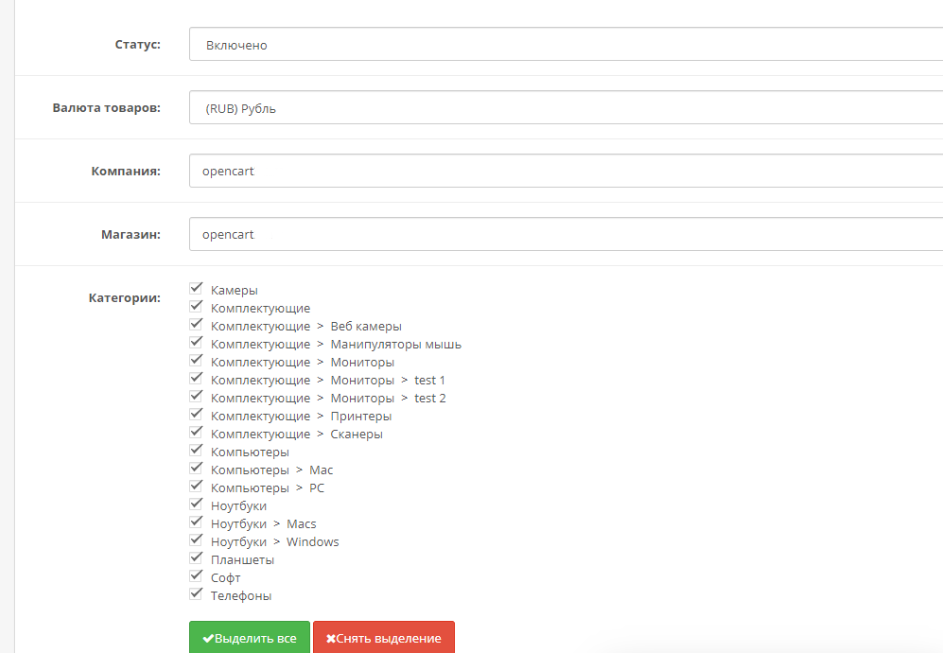Image resolution: width=943 pixels, height=653 pixels.
Task: Uncheck Комплектующие > Принтеры checkbox
Action: click(196, 415)
